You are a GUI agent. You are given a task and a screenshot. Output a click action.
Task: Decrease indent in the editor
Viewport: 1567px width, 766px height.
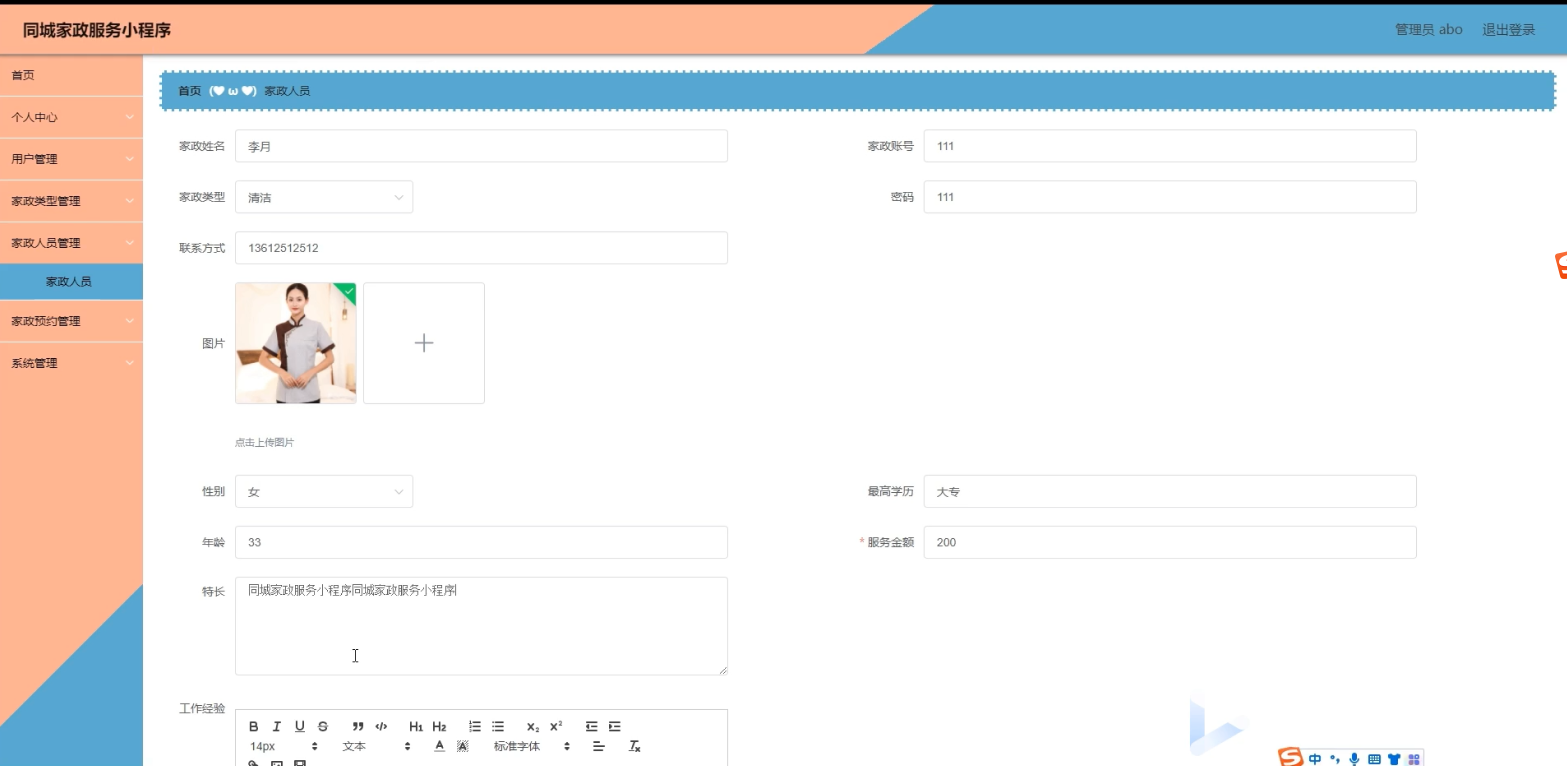click(591, 726)
